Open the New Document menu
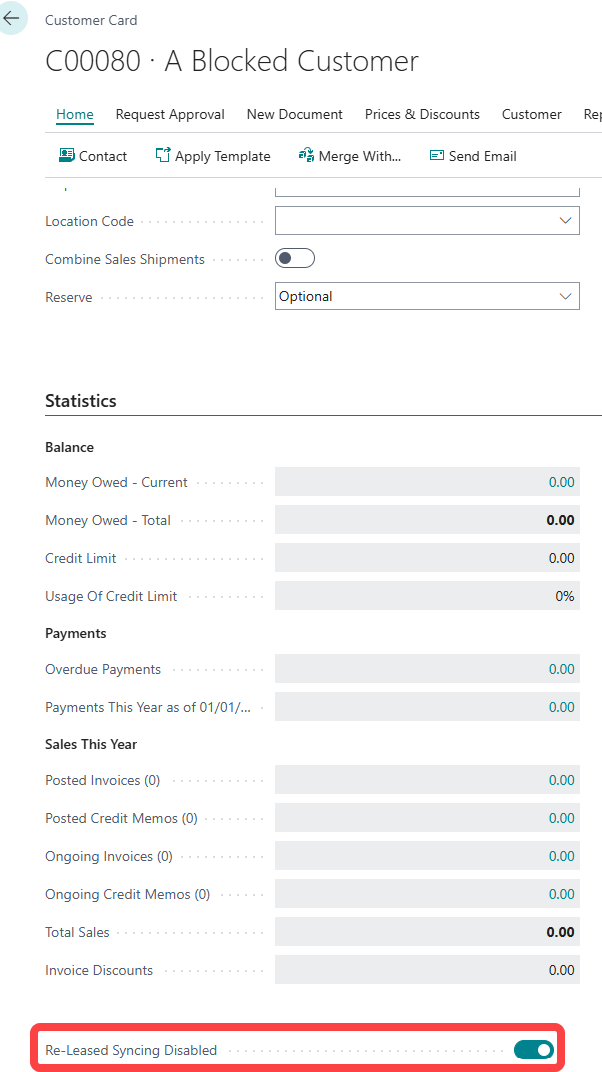The image size is (602, 1072). coord(294,114)
